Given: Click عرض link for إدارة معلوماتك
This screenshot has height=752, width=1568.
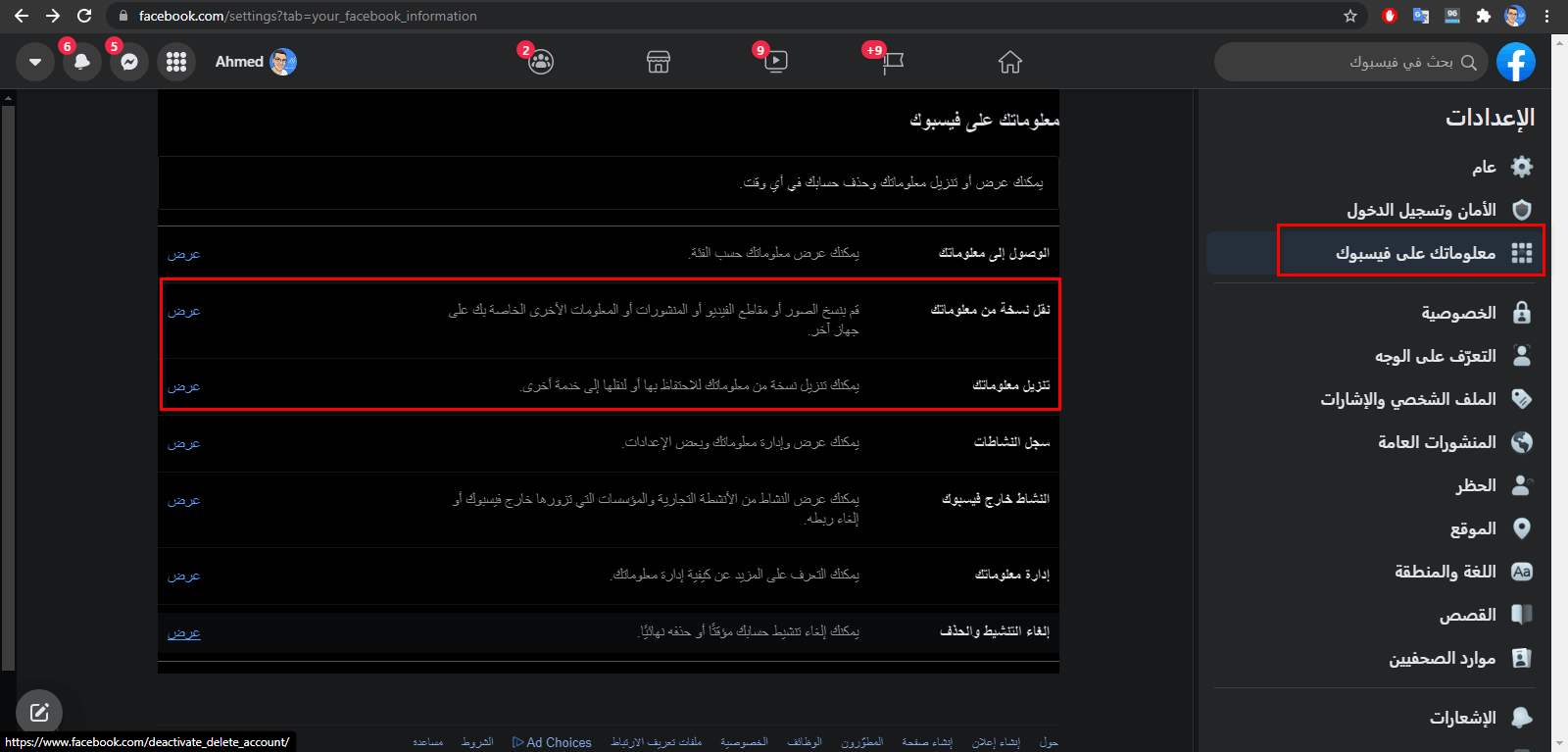Looking at the screenshot, I should point(183,576).
